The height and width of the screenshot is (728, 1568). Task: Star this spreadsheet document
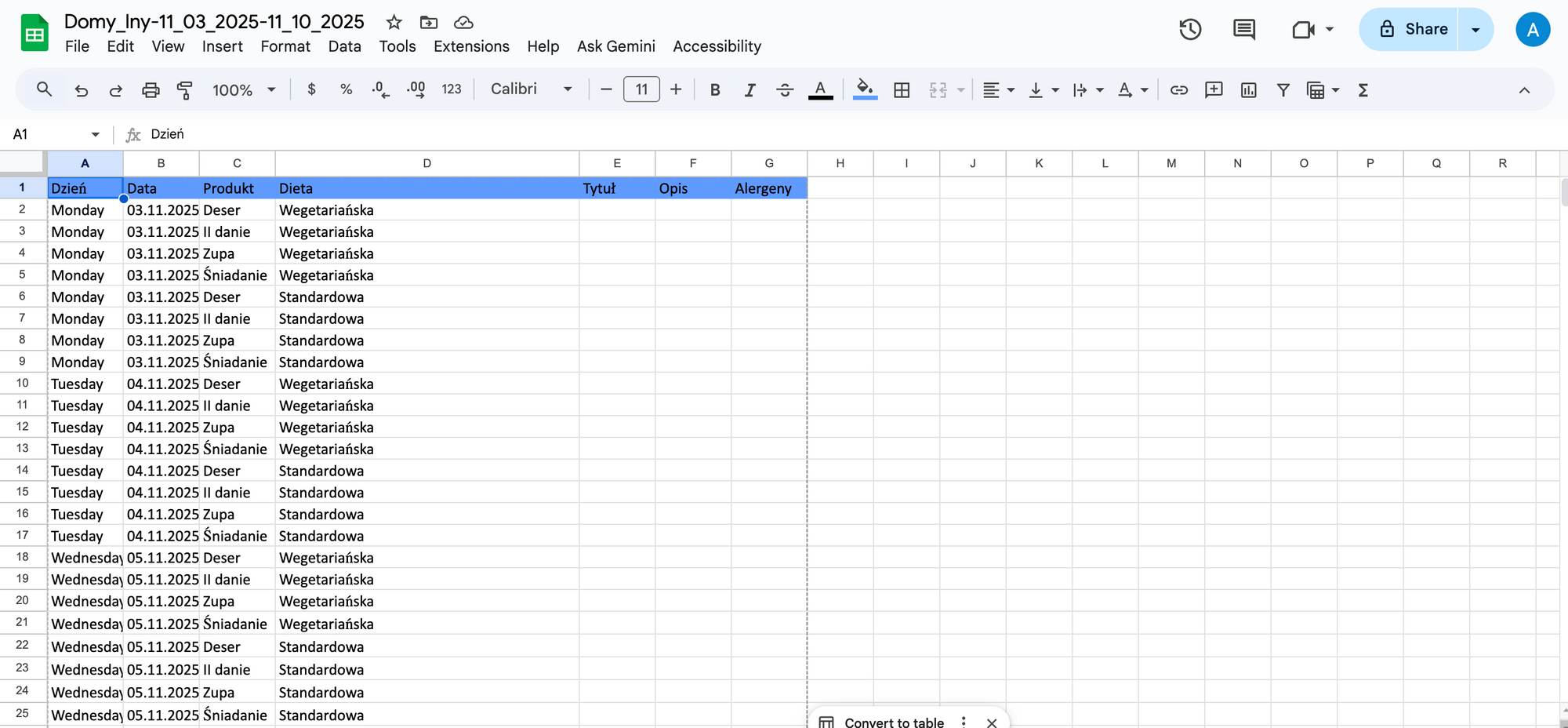coord(394,22)
